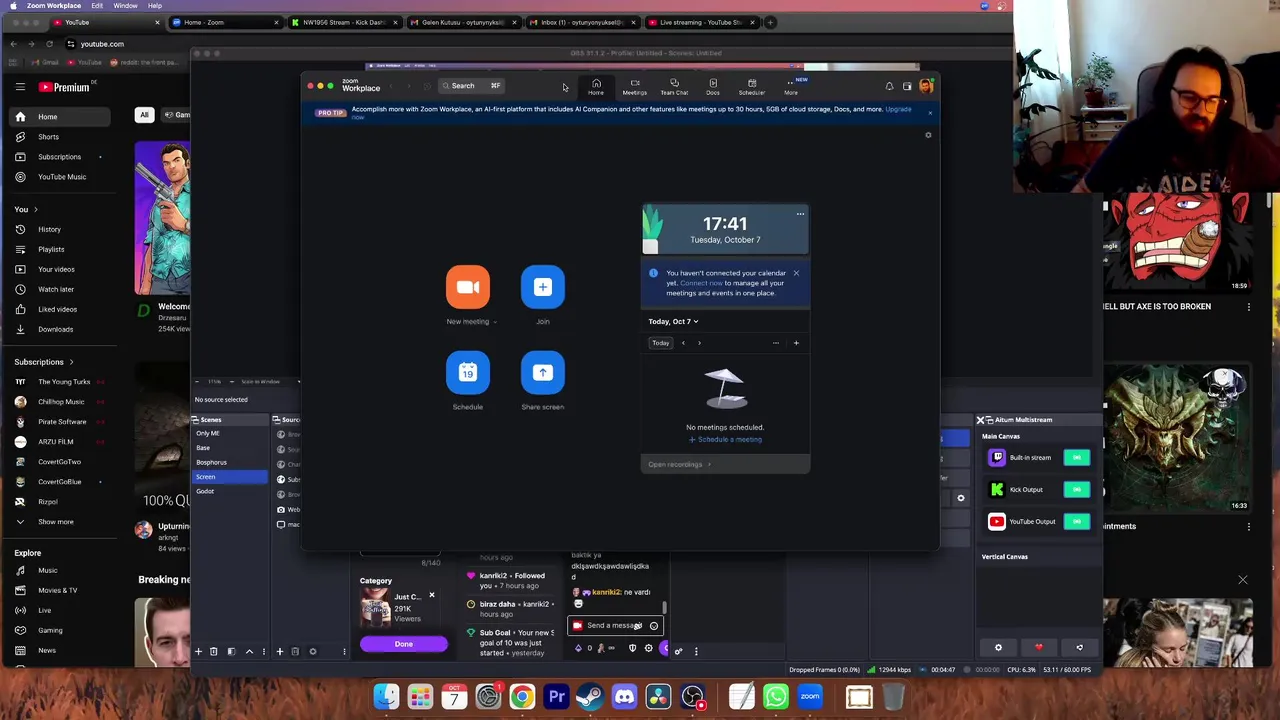Add a new source in OBS
1280x720 pixels.
point(280,652)
